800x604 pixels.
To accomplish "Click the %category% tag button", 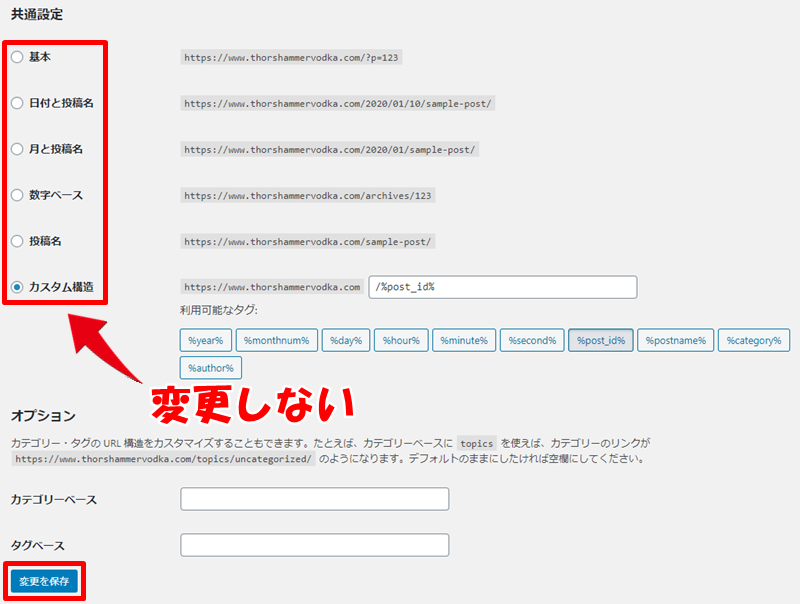I will (754, 341).
